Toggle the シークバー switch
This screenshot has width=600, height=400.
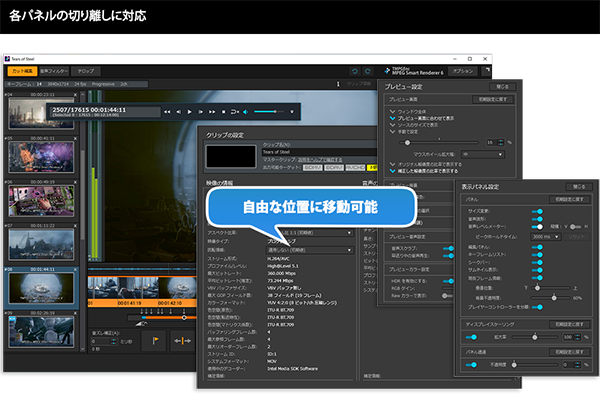pyautogui.click(x=537, y=262)
